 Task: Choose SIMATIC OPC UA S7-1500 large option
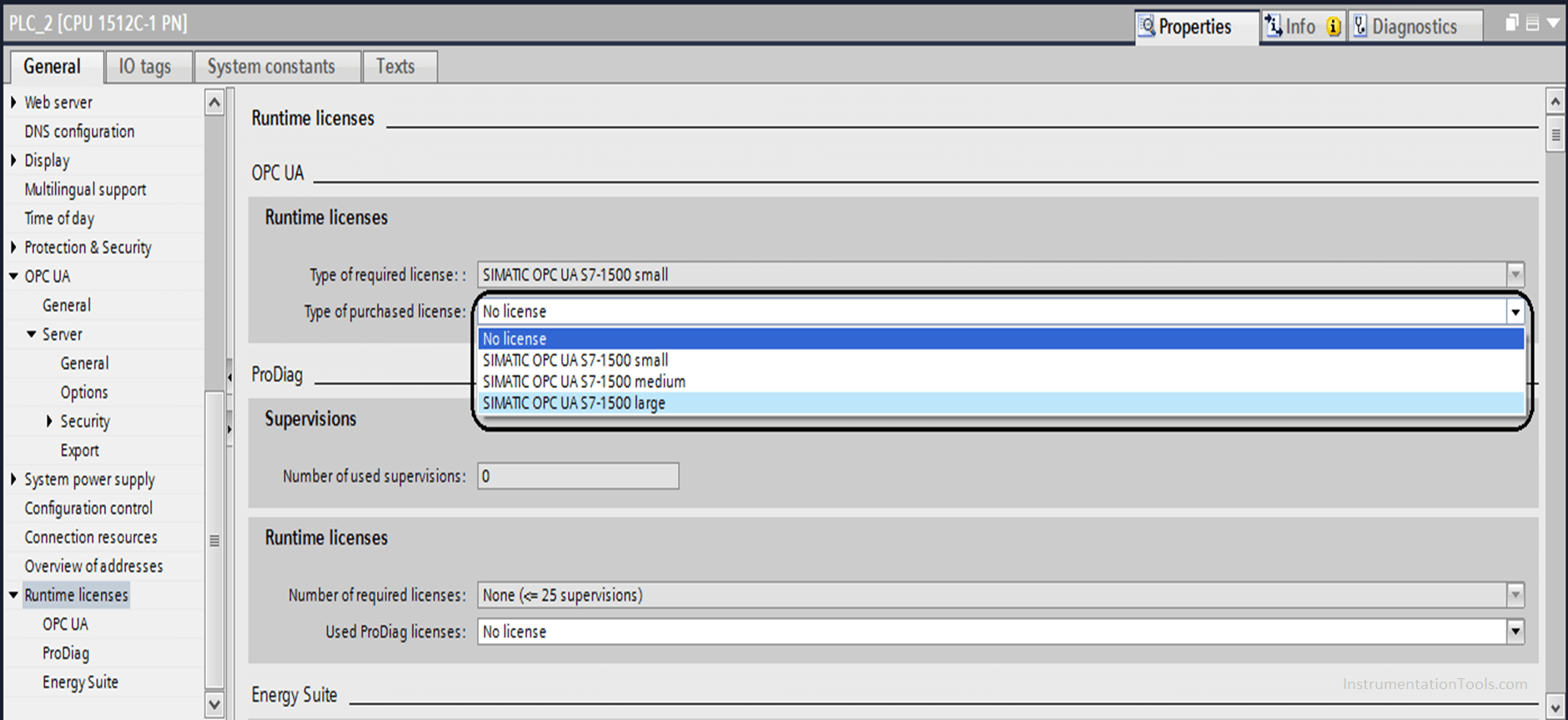(1001, 403)
